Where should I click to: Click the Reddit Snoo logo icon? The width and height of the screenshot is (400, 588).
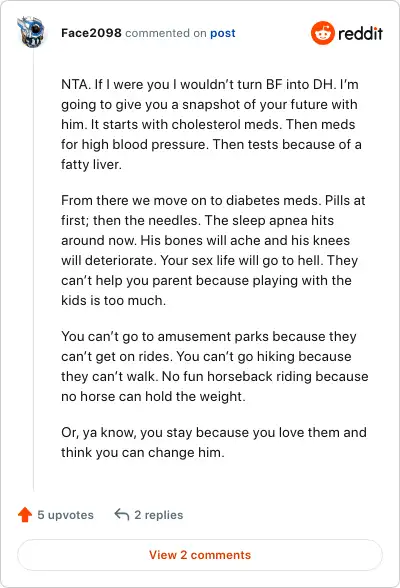click(322, 33)
